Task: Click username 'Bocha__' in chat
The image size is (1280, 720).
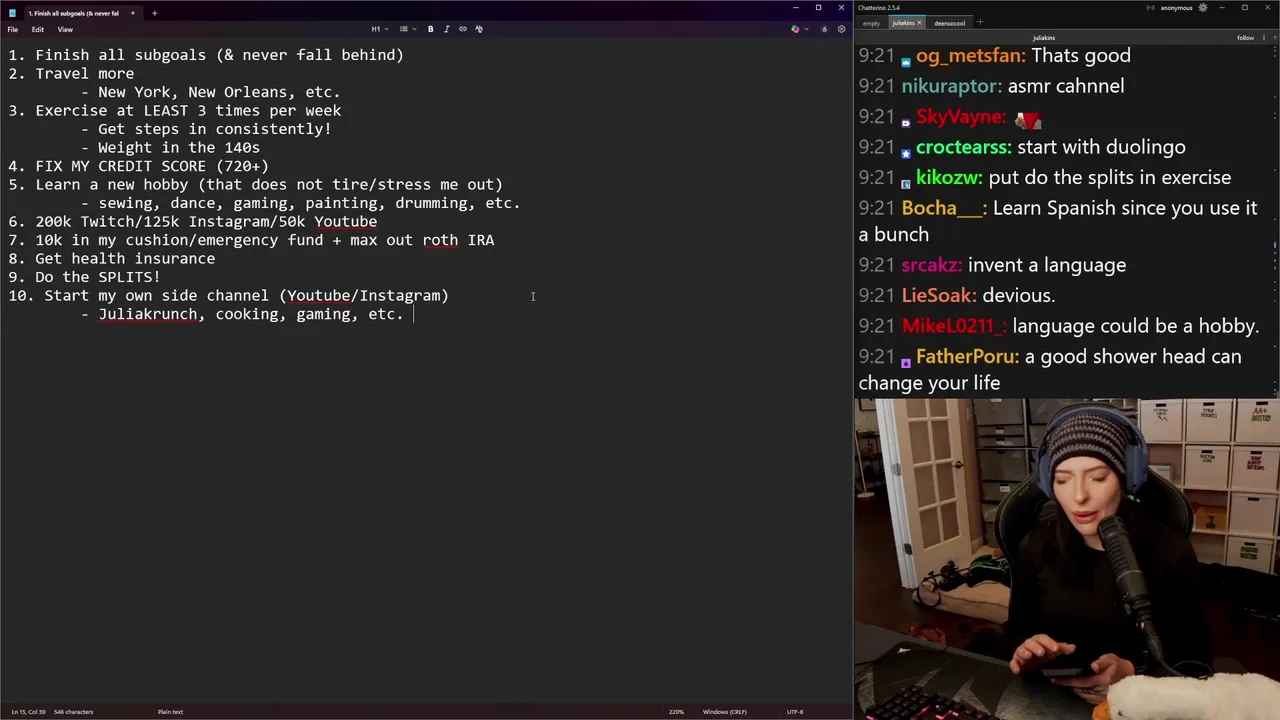Action: click(x=944, y=208)
